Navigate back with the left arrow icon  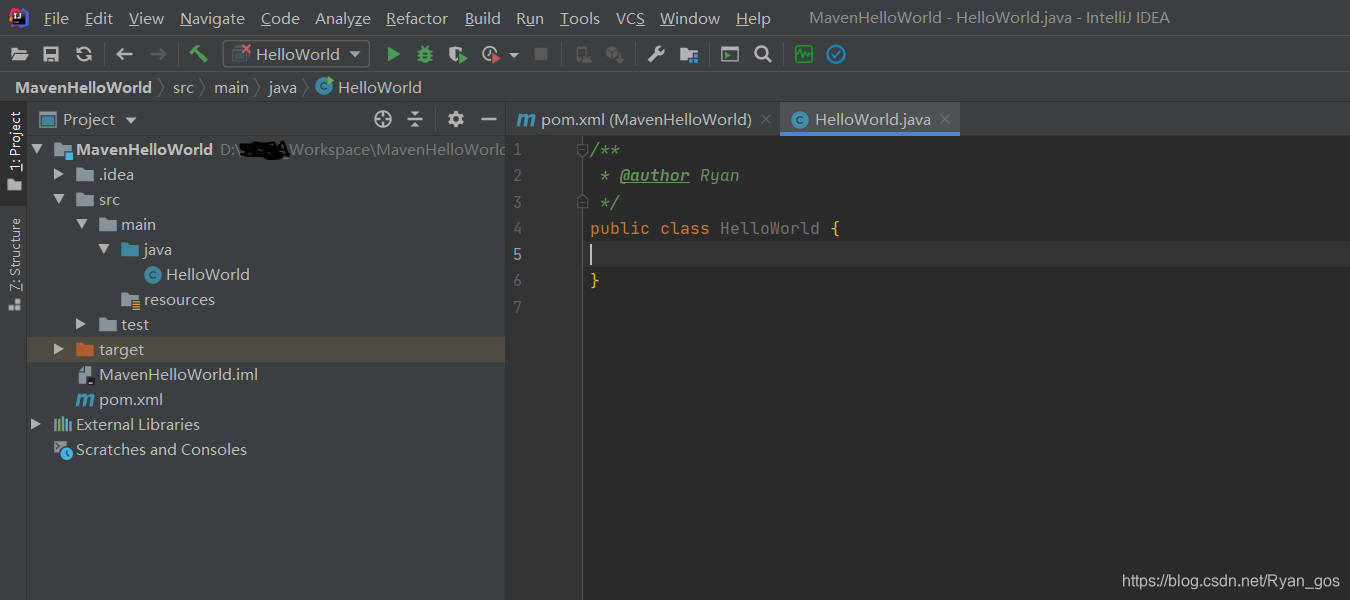(x=124, y=54)
